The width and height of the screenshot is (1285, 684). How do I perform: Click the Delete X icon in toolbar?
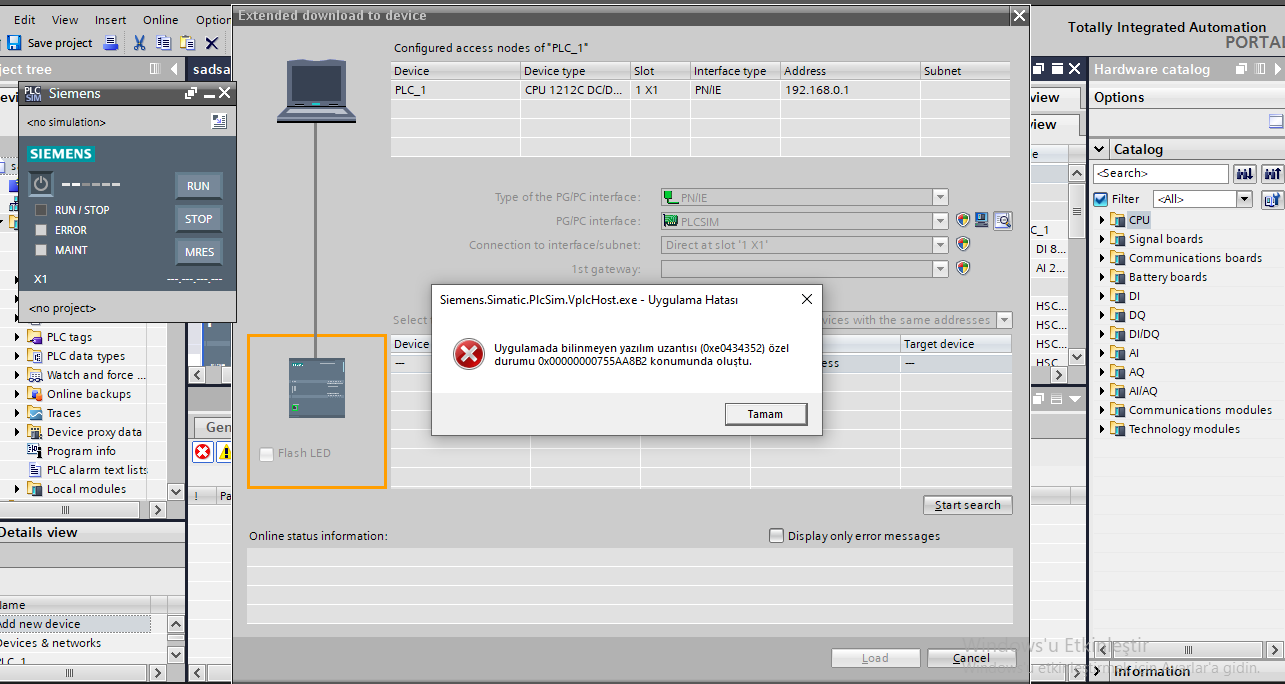pyautogui.click(x=212, y=43)
